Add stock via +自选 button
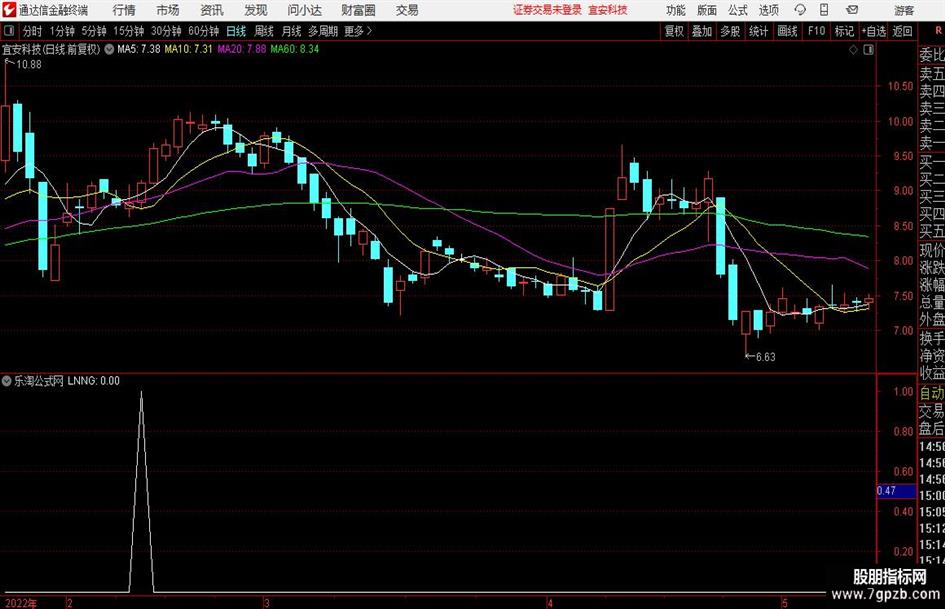The width and height of the screenshot is (945, 609). tap(874, 31)
